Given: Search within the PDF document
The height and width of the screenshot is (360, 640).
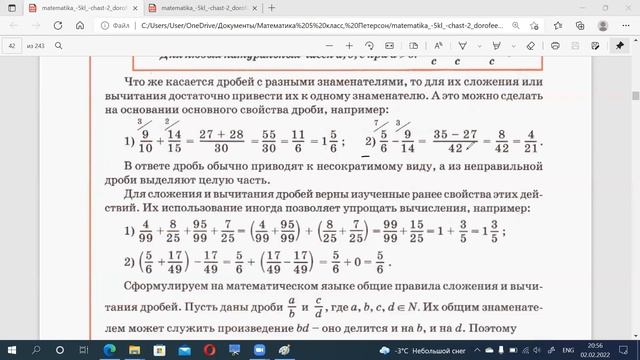Looking at the screenshot, I should click(58, 46).
